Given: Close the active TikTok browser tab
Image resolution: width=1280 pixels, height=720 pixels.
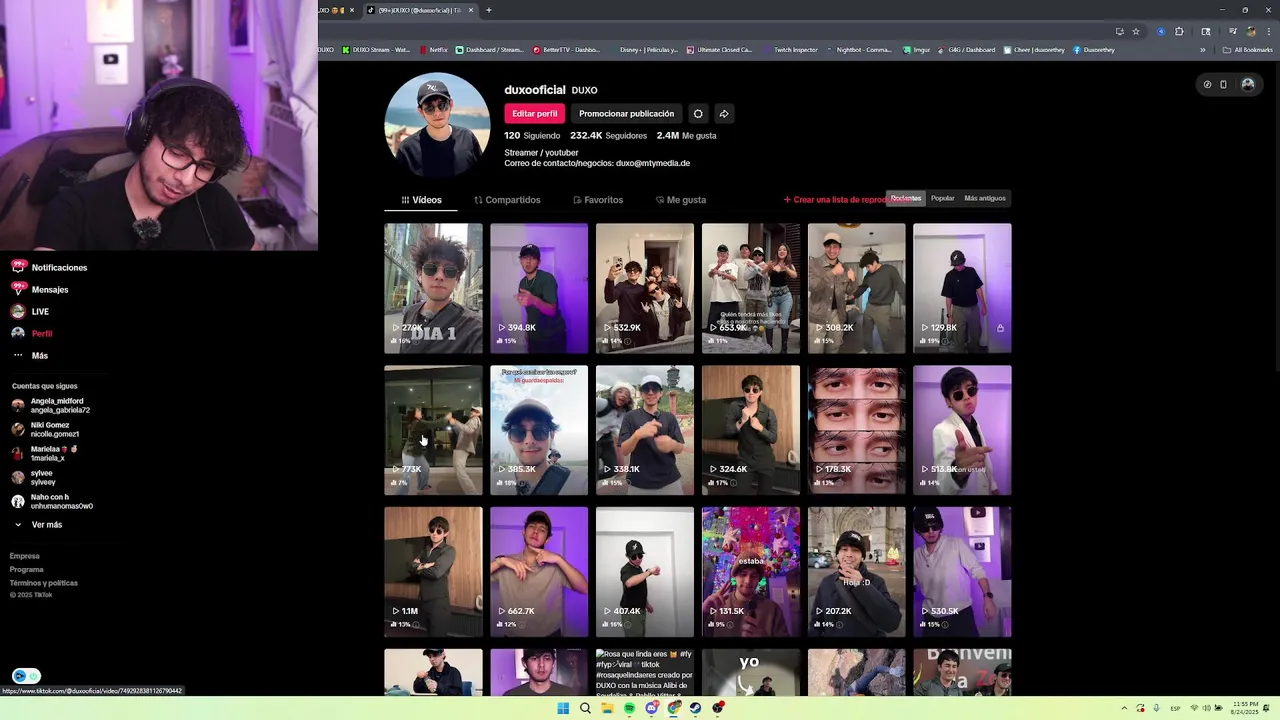Looking at the screenshot, I should click(471, 10).
